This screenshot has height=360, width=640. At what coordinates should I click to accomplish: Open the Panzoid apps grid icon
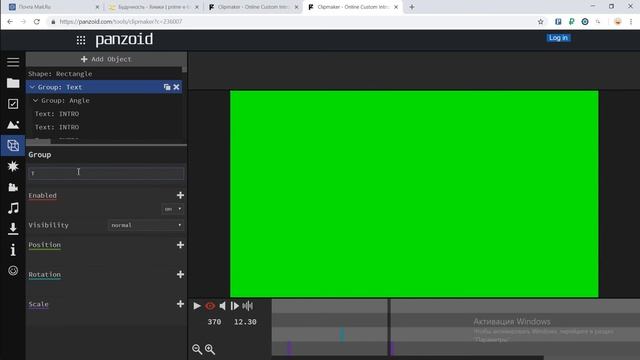tap(81, 40)
